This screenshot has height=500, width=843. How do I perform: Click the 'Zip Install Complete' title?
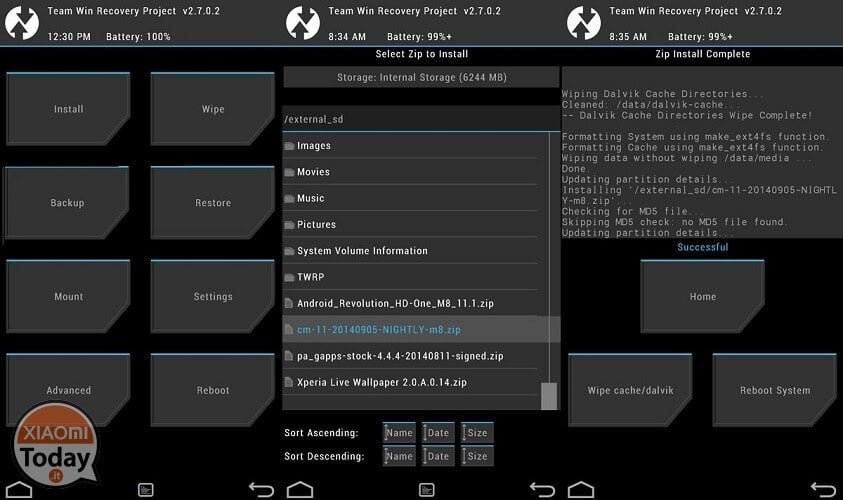point(703,54)
